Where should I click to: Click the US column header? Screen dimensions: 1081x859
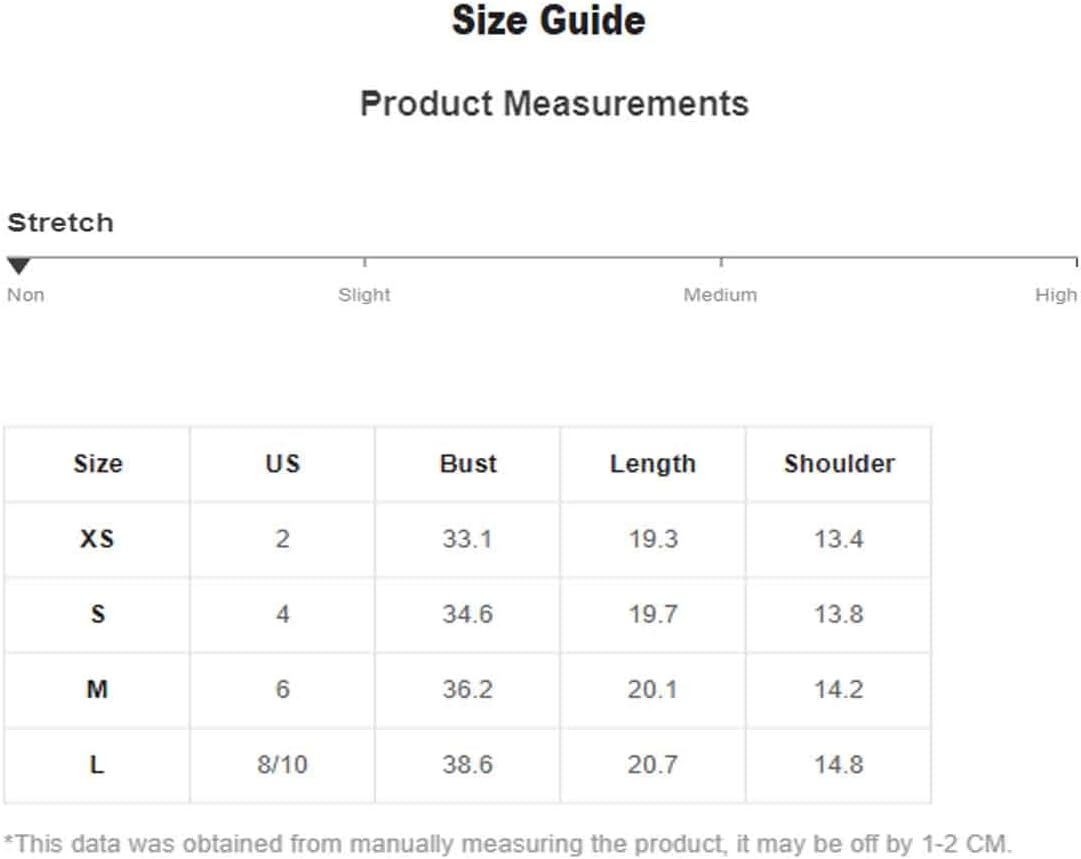coord(283,464)
